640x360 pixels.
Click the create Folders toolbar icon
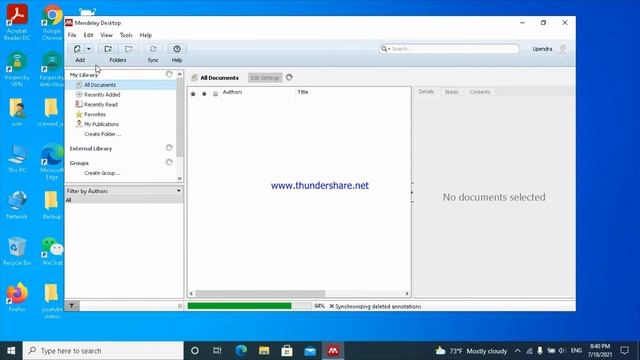(108, 49)
